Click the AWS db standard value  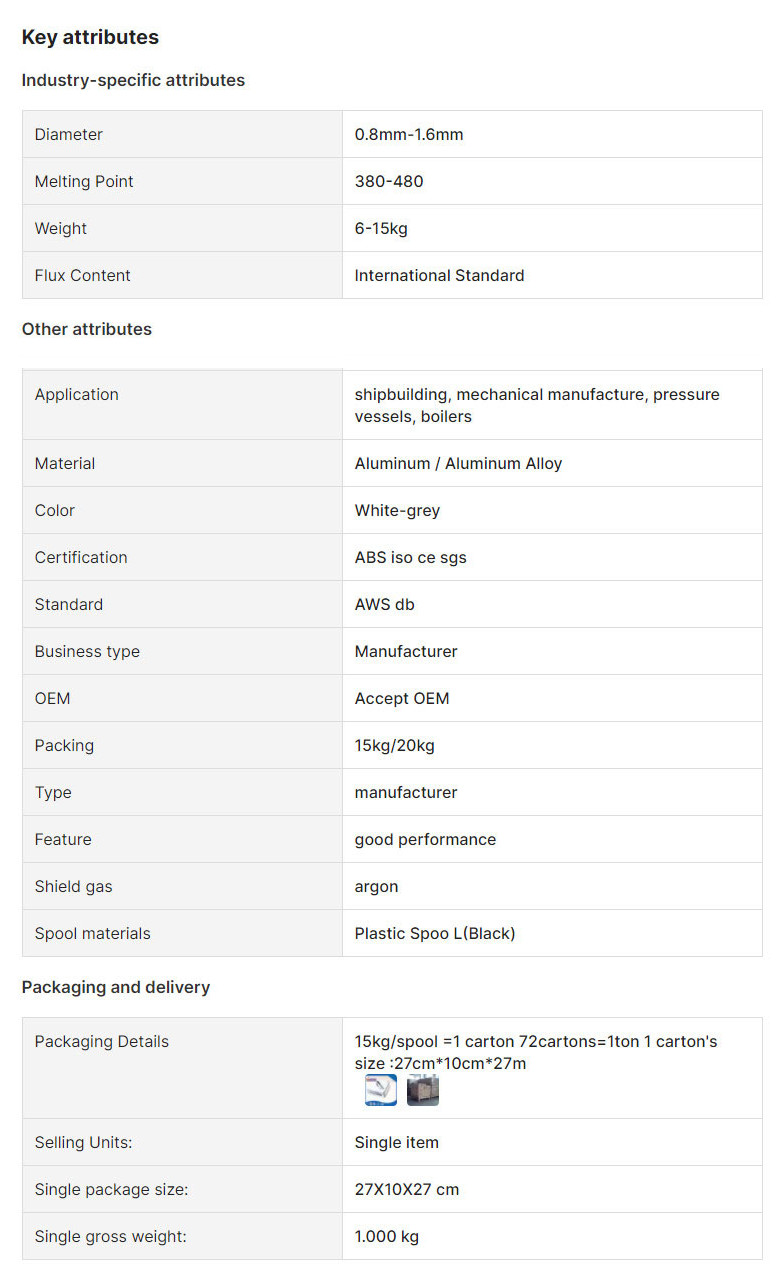point(384,604)
